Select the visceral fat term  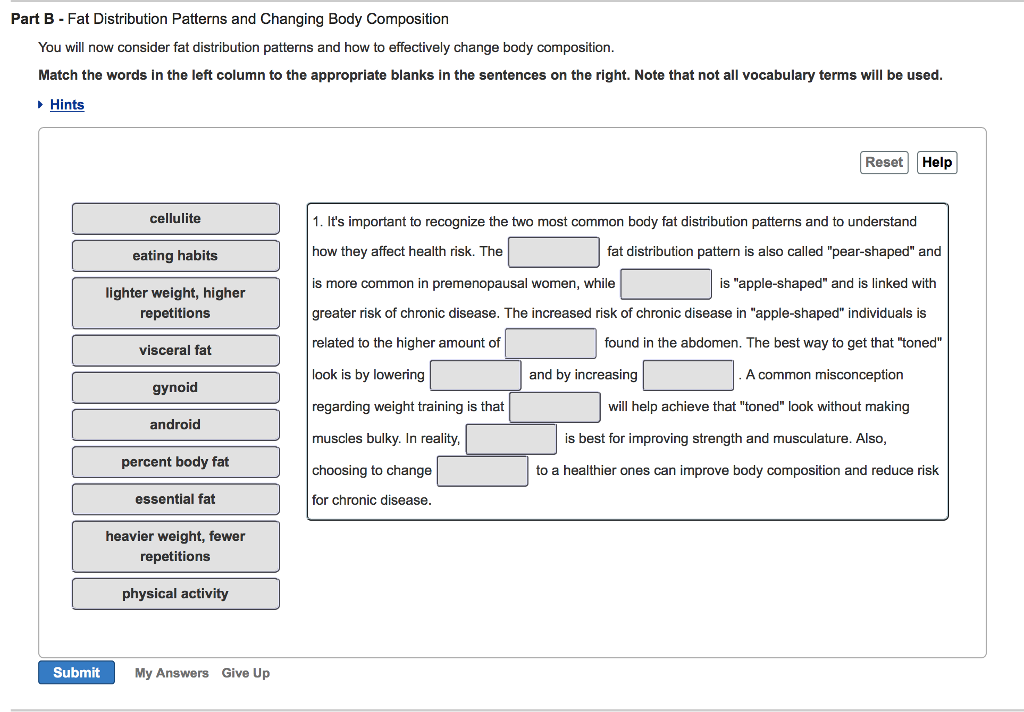pos(175,350)
